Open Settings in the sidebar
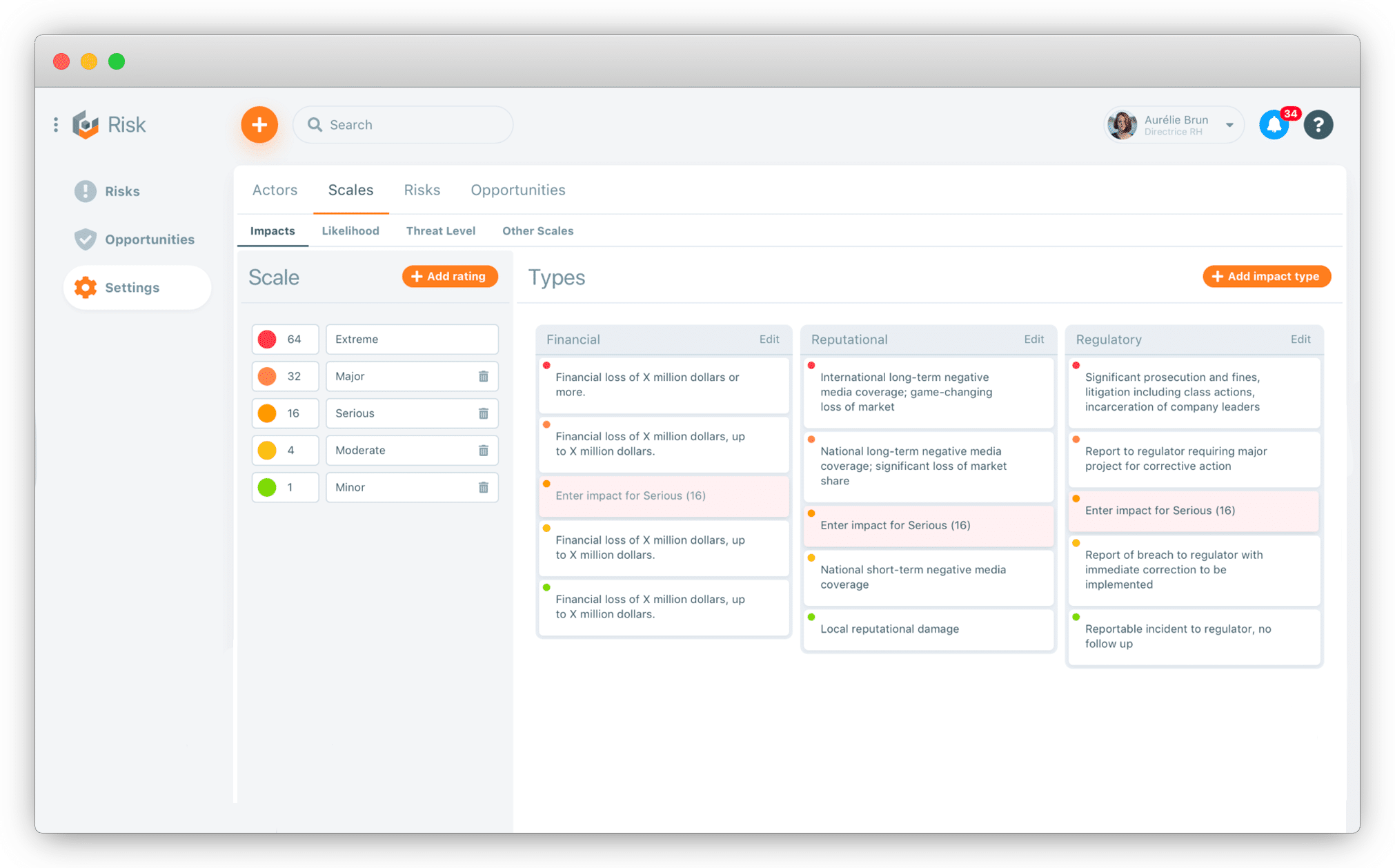The width and height of the screenshot is (1395, 868). (137, 288)
